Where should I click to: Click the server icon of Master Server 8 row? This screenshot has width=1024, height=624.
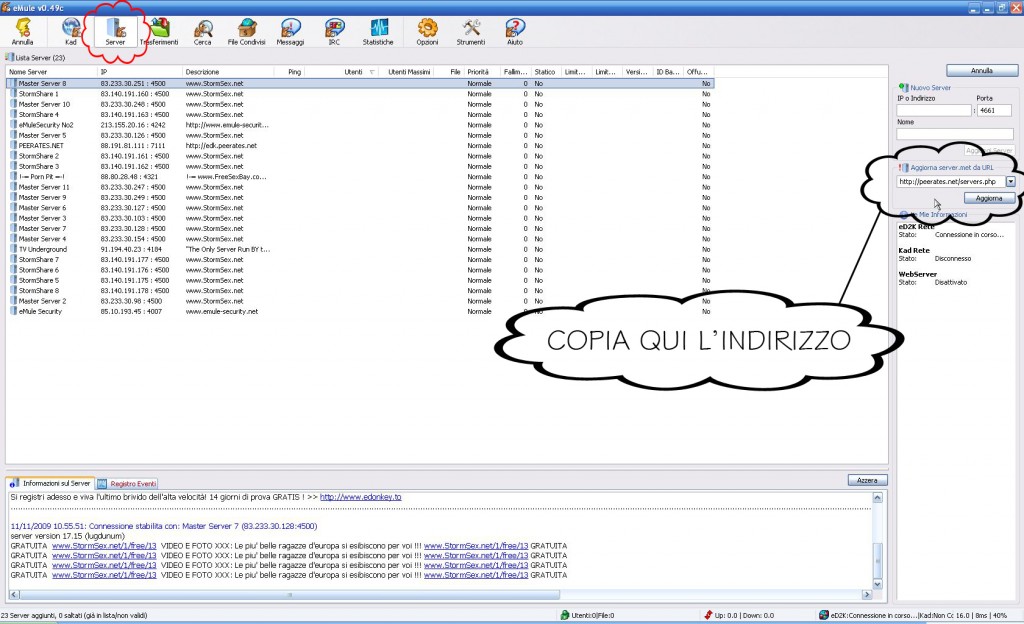point(13,84)
